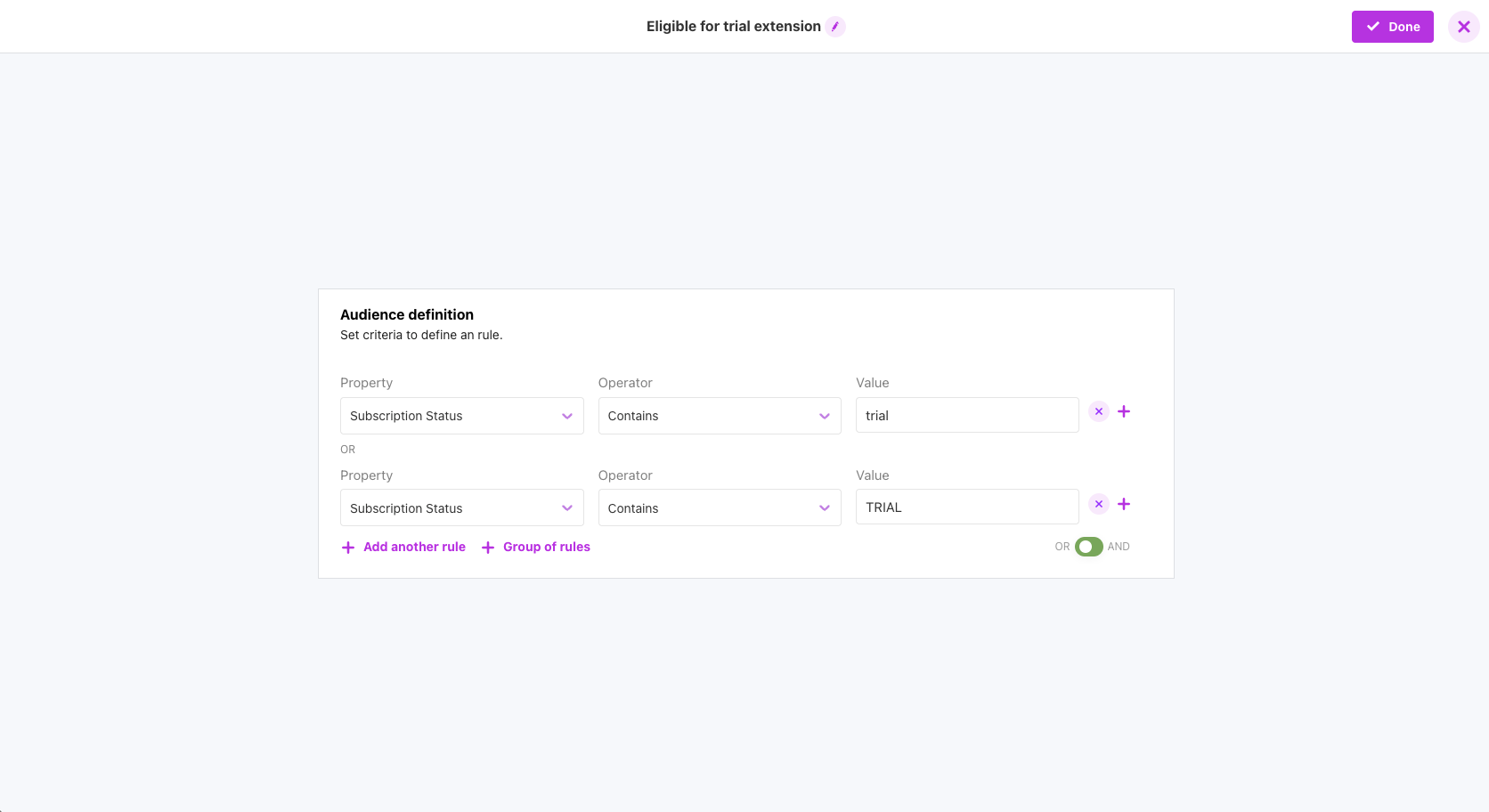Click the Done button
Screen dimensions: 1489x812
coord(1392,27)
